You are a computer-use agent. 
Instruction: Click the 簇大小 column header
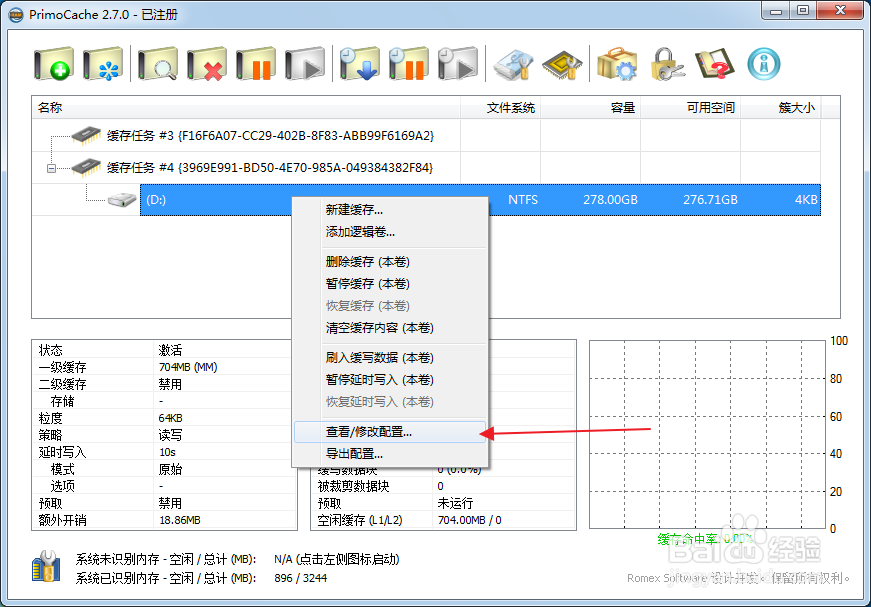tap(780, 108)
